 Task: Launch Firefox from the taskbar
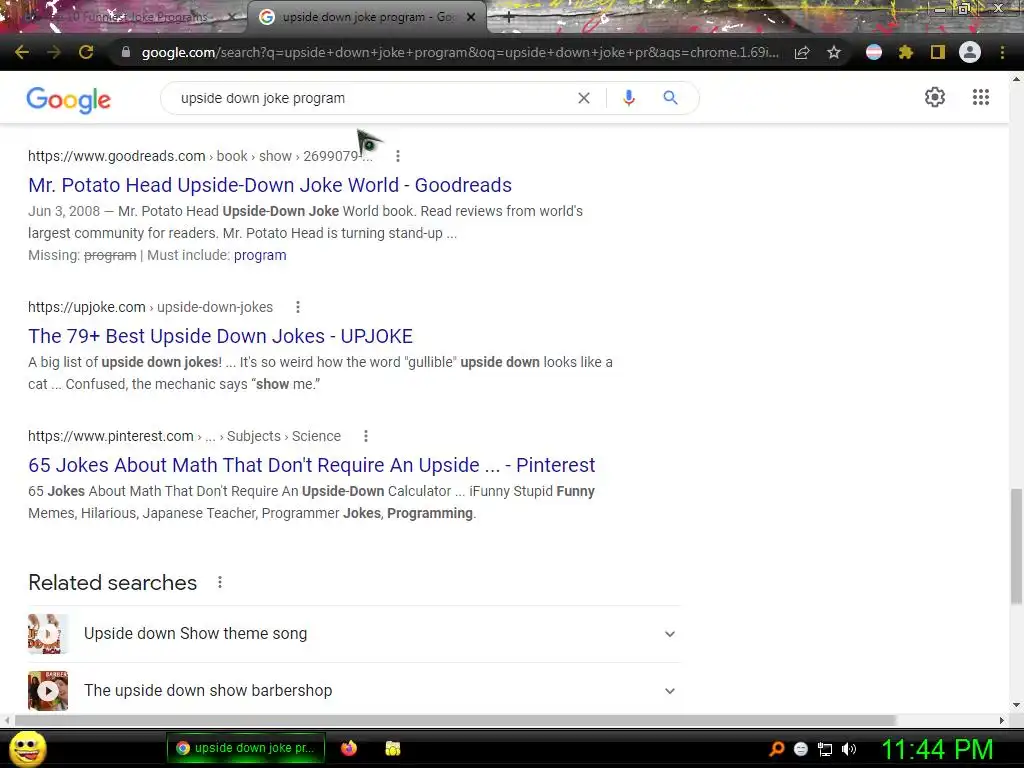(349, 748)
